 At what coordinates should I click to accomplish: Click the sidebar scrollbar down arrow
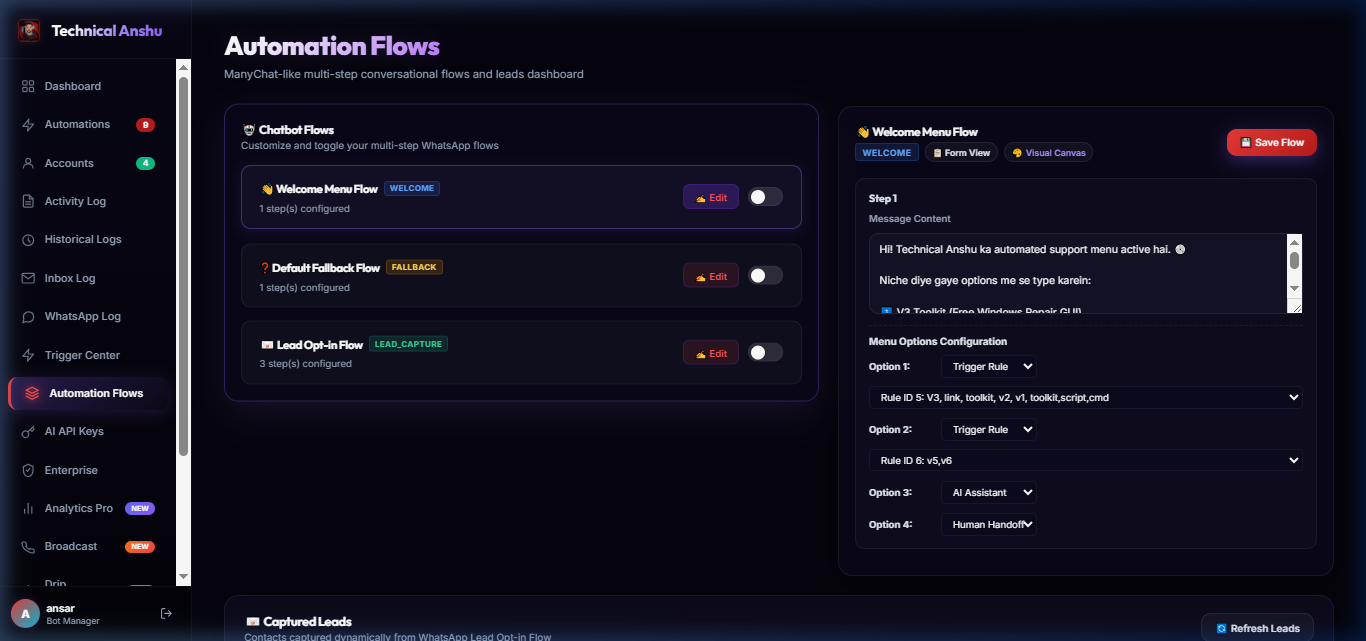pyautogui.click(x=183, y=577)
